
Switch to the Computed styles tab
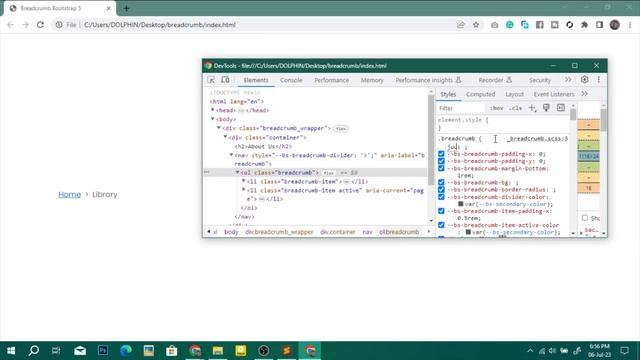[x=480, y=94]
